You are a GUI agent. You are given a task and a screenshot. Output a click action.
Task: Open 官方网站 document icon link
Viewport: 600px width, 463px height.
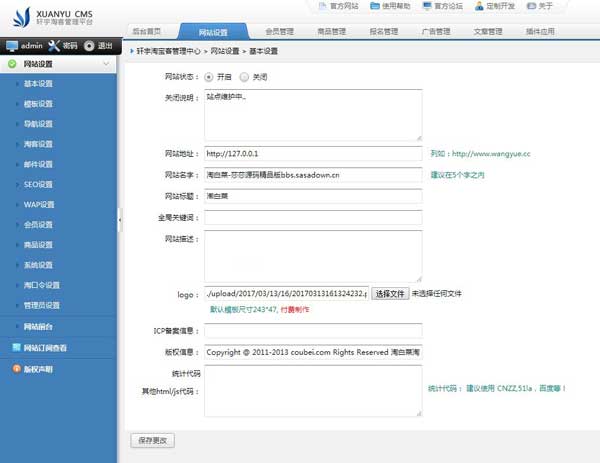320,6
